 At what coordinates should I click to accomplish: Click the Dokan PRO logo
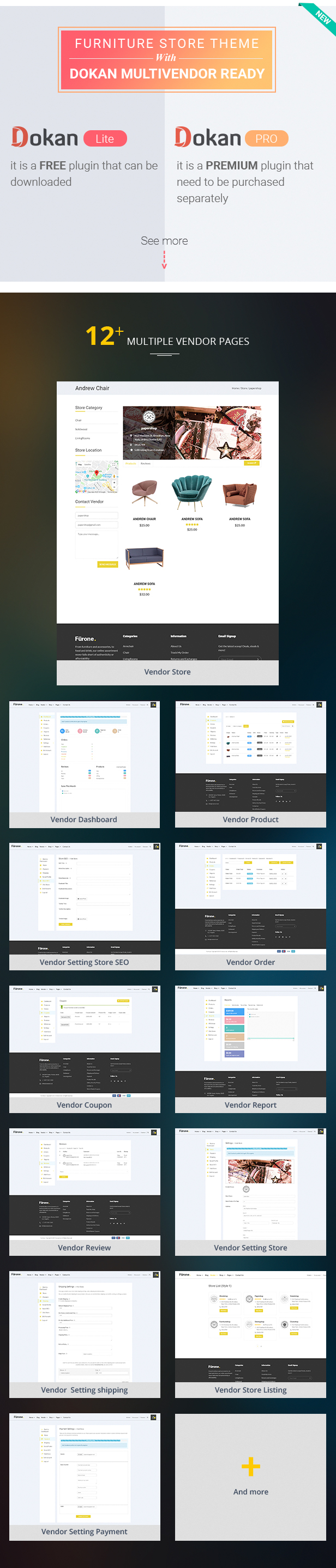point(208,137)
